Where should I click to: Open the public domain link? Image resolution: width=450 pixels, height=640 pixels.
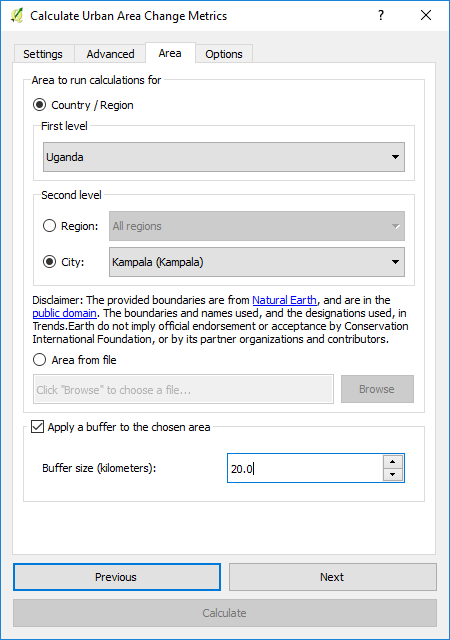[65, 313]
